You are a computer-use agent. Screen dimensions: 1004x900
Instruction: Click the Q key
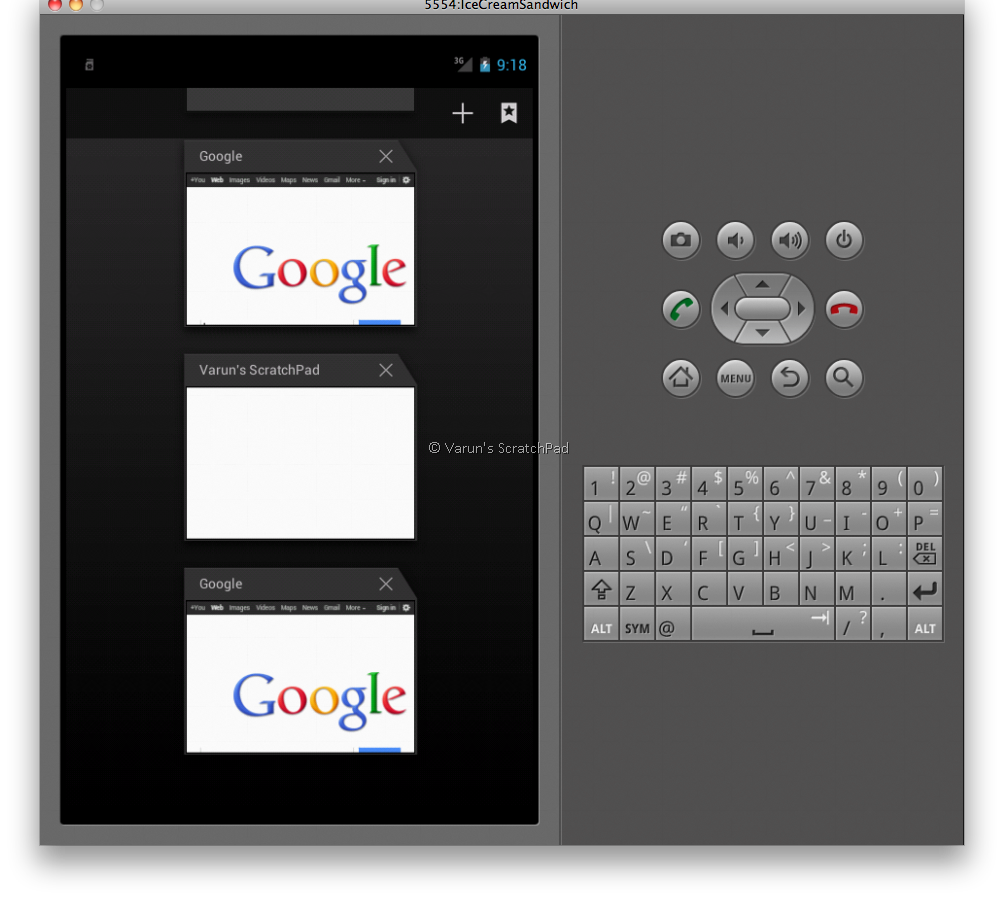point(601,518)
